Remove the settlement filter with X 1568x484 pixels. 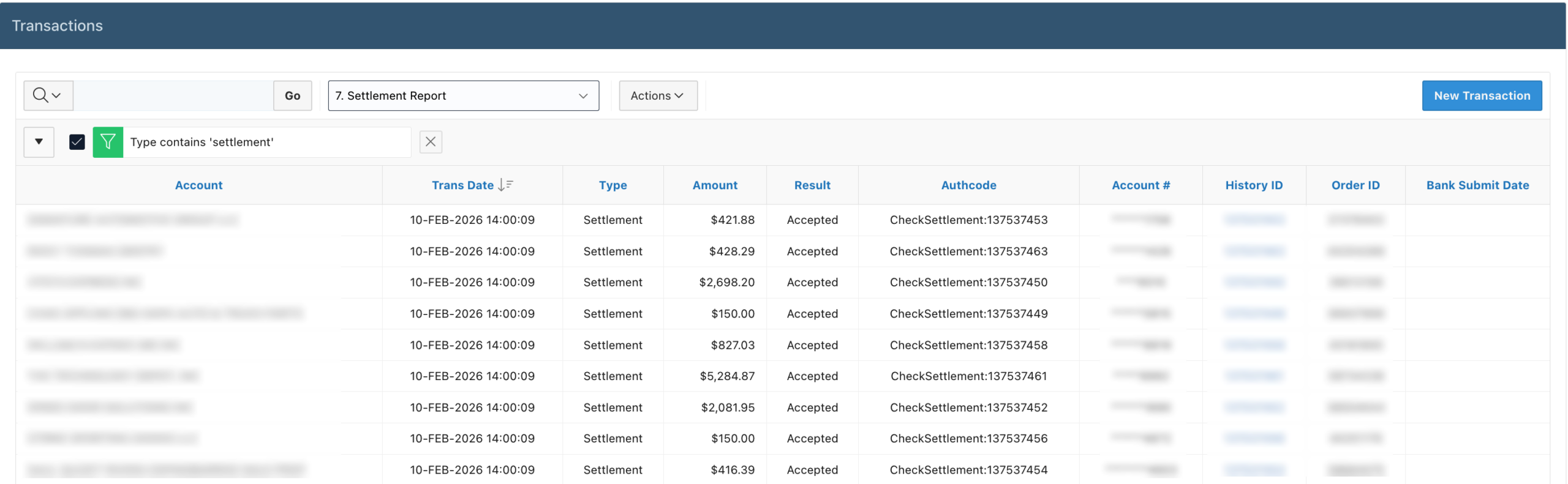(x=430, y=142)
